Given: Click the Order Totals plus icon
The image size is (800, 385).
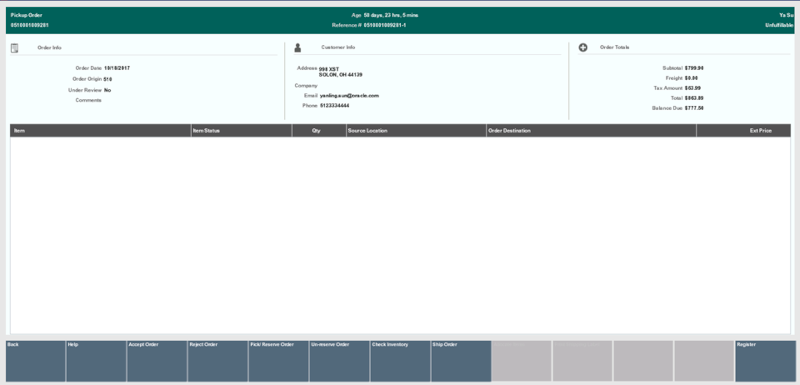Looking at the screenshot, I should coord(583,47).
